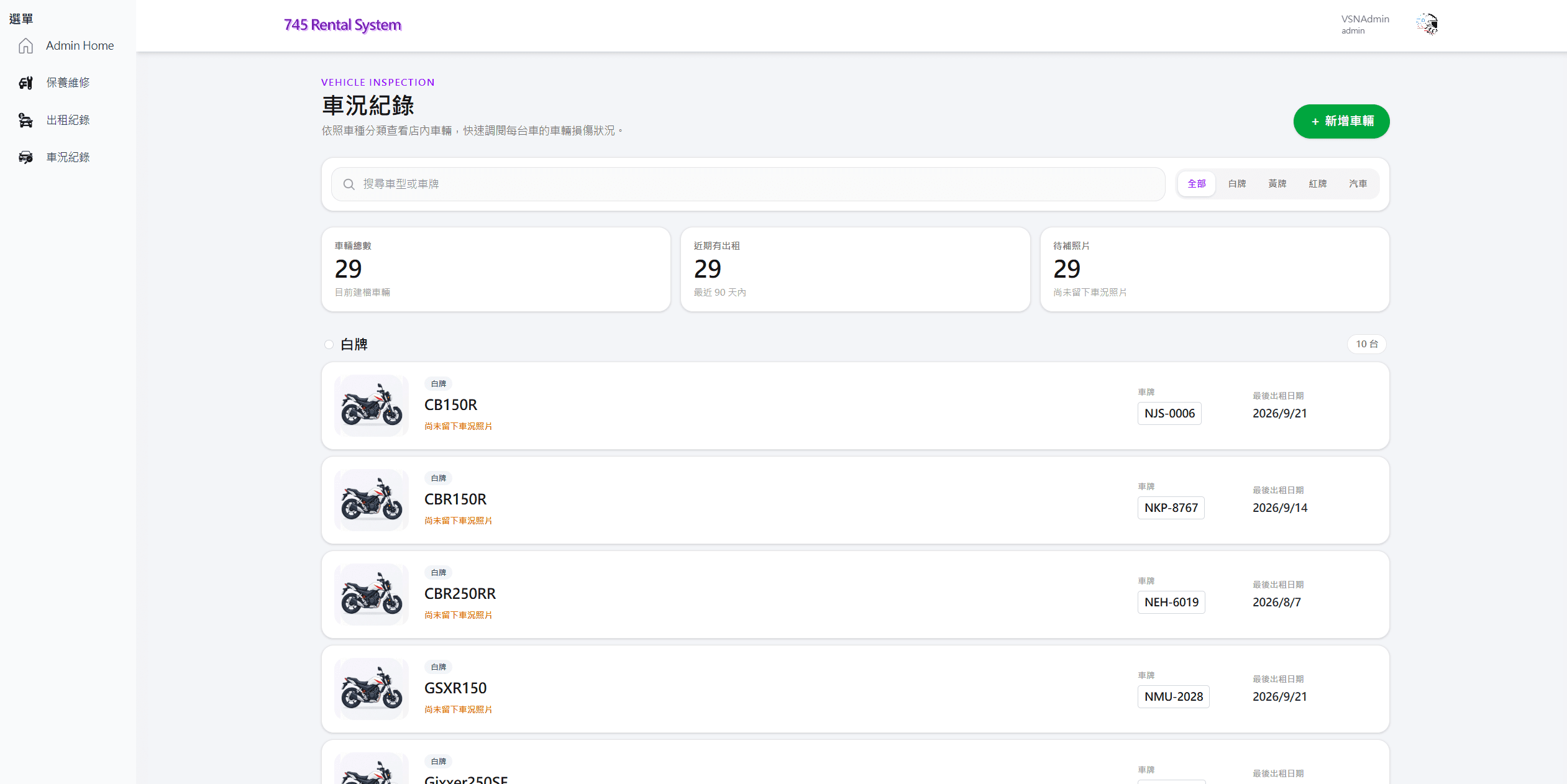Click the 白牌 section heading
Screen dimensions: 1567x784
[354, 345]
